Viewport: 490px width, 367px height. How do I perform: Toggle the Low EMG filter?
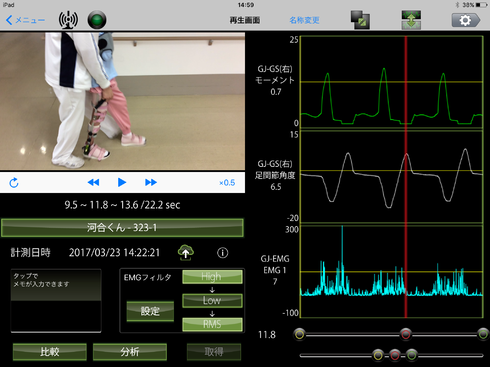(x=212, y=301)
